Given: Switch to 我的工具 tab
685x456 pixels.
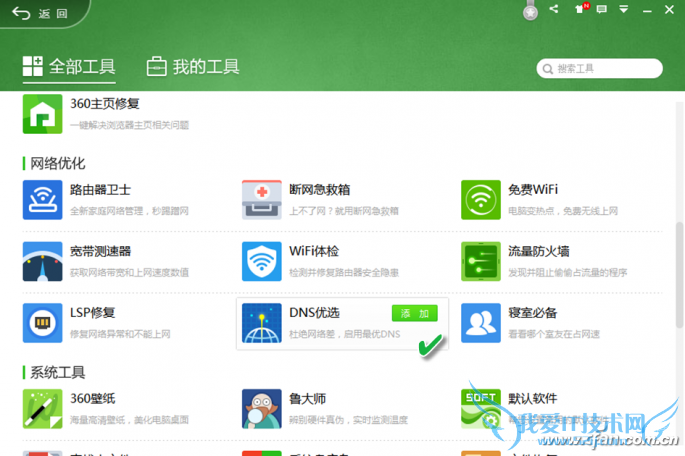Looking at the screenshot, I should pos(193,67).
